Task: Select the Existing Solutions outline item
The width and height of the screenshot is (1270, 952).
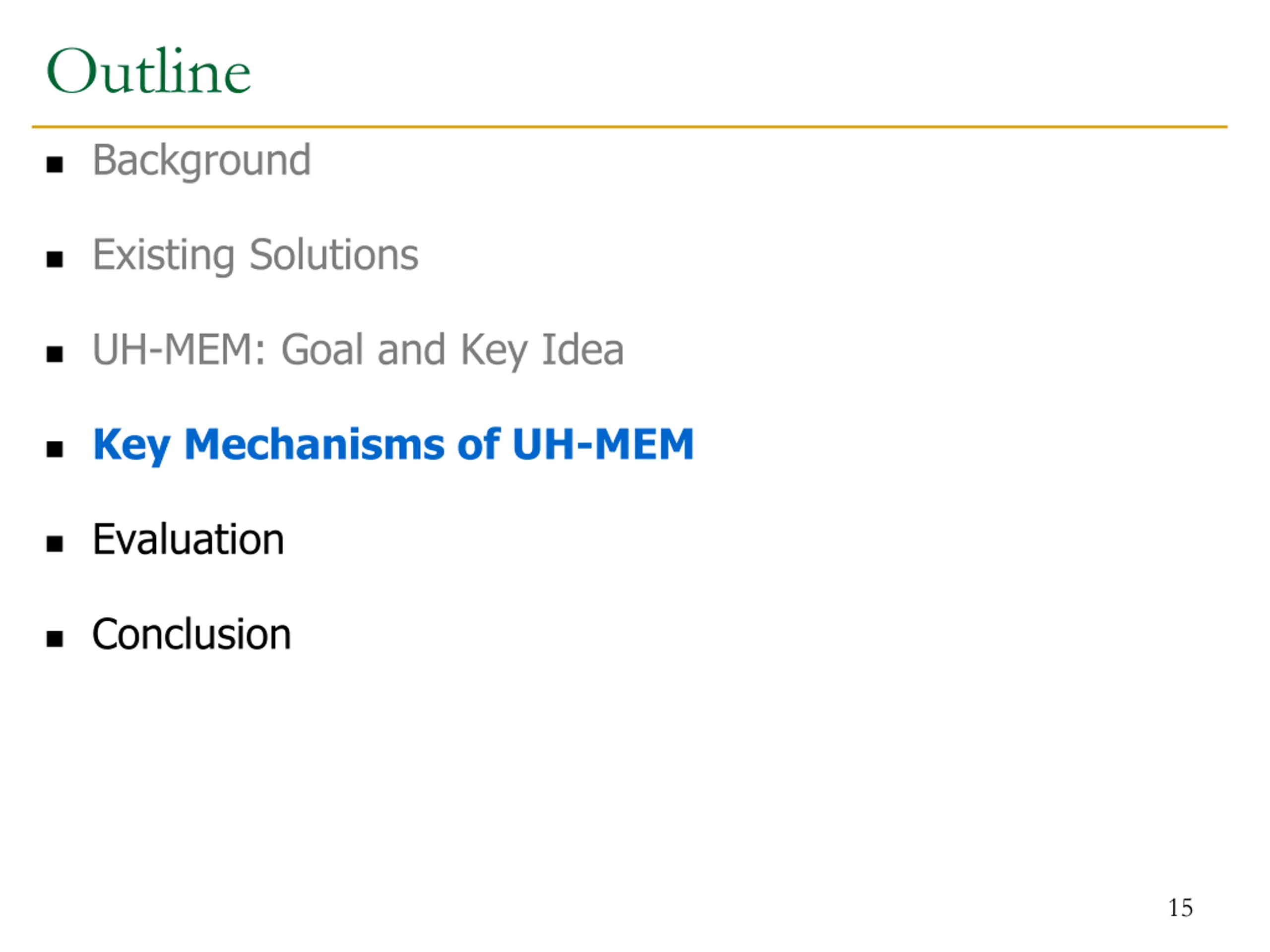Action: 255,256
